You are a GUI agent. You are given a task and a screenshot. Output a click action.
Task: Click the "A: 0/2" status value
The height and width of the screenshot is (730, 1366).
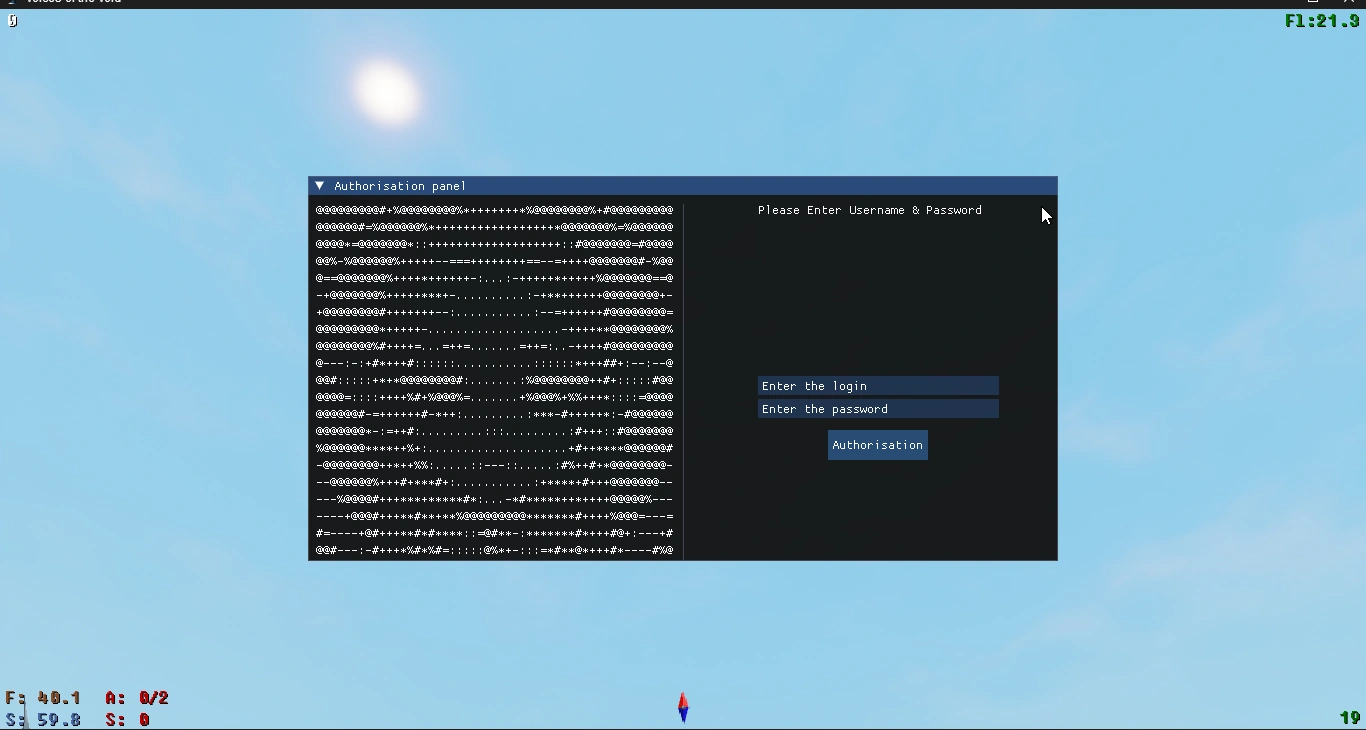[x=137, y=698]
